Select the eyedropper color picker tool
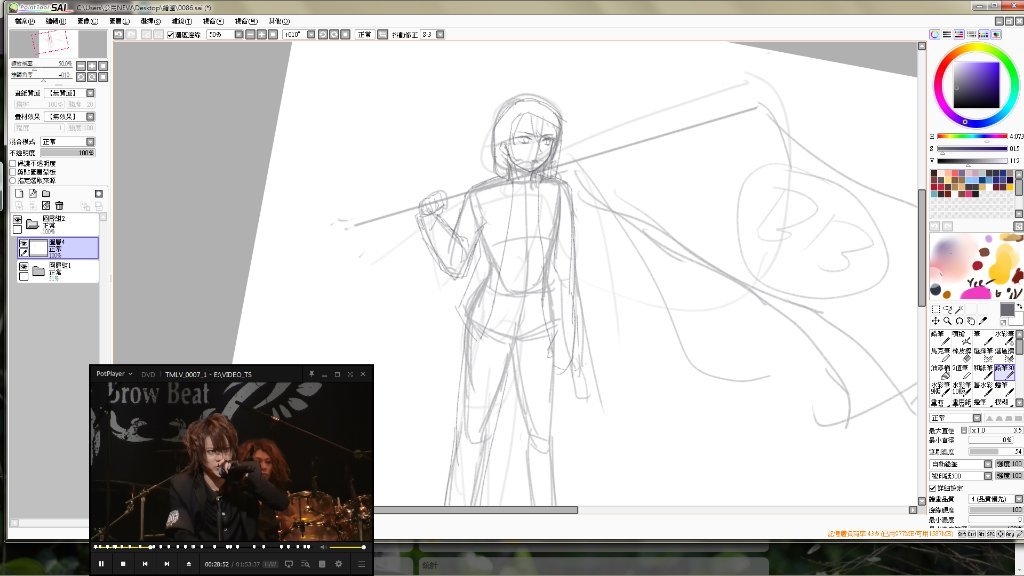Screen dimensions: 1024x576 point(983,321)
